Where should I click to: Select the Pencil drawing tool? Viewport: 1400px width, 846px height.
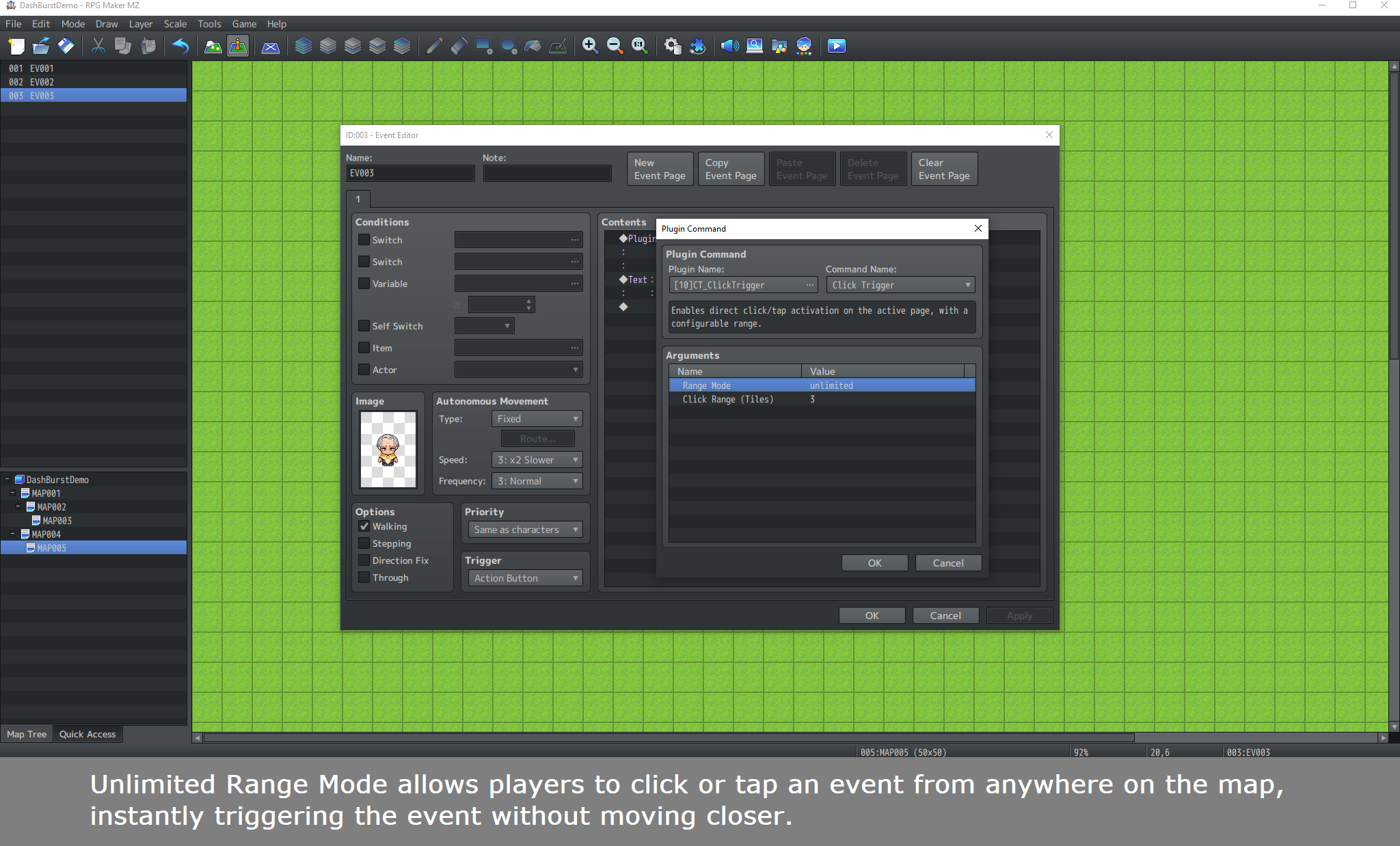(434, 46)
